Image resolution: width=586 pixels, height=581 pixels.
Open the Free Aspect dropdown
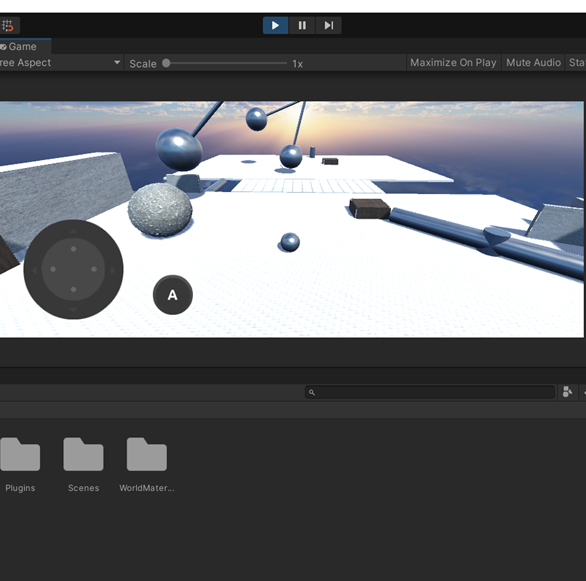pos(60,63)
